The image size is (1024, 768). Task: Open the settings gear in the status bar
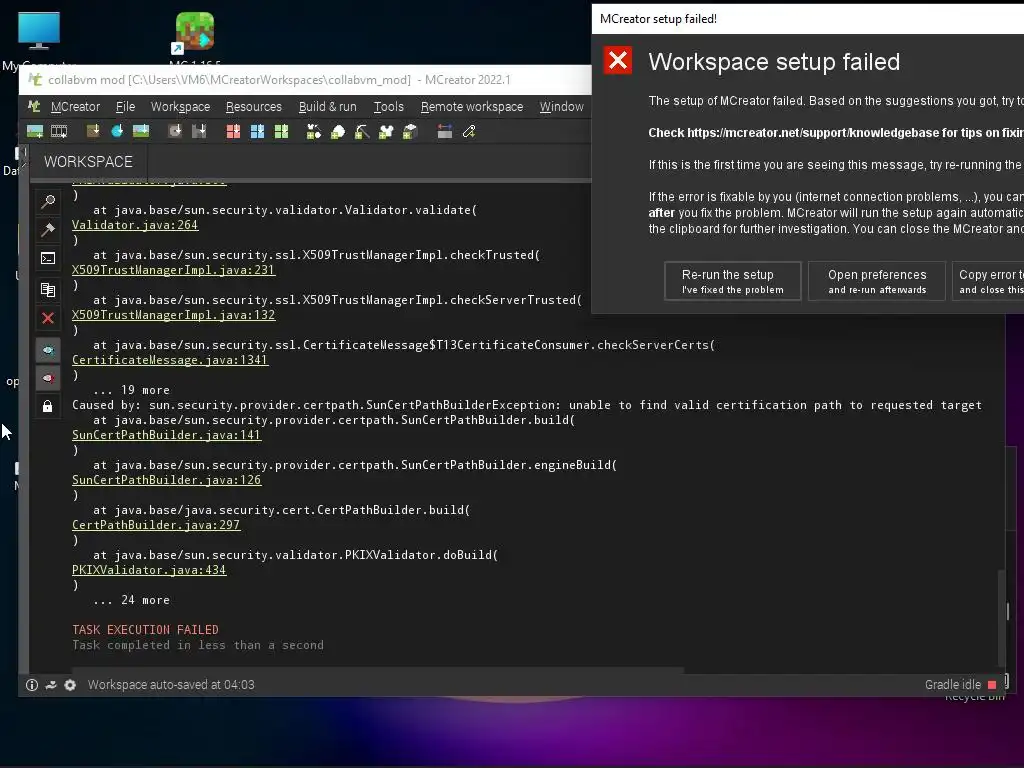pos(70,684)
